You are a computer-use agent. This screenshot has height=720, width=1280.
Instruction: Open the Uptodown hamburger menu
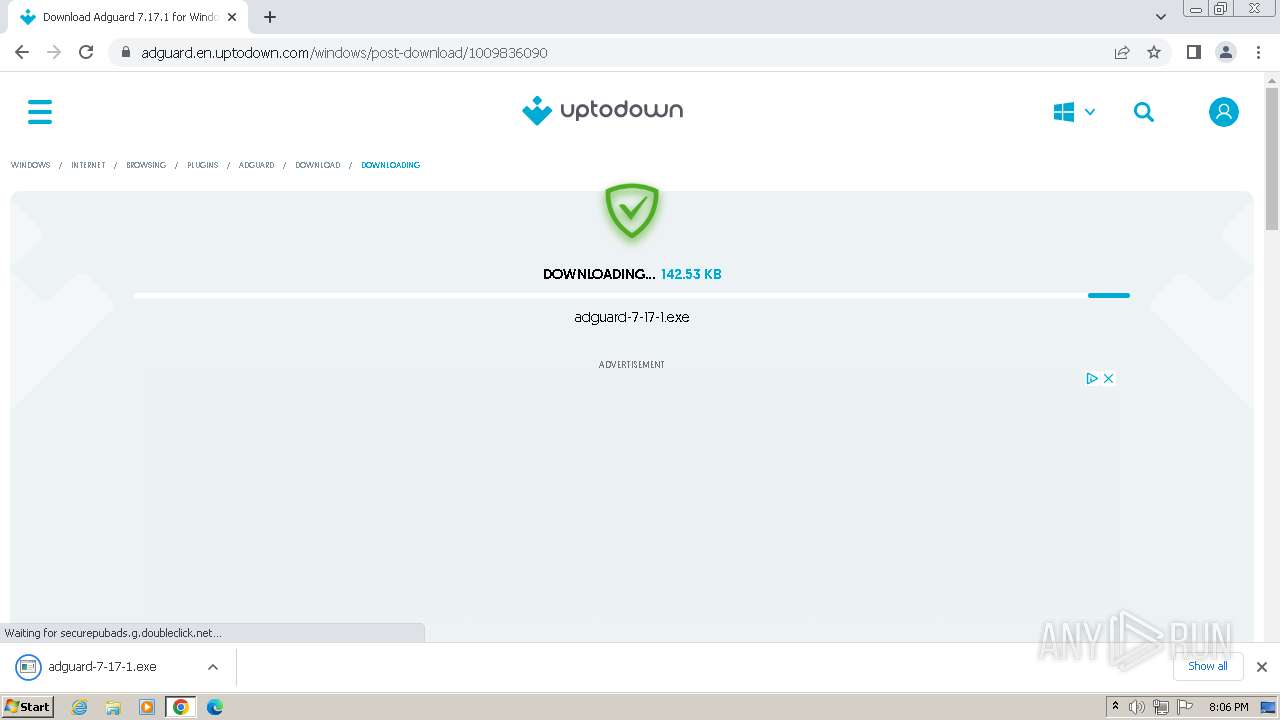tap(40, 112)
